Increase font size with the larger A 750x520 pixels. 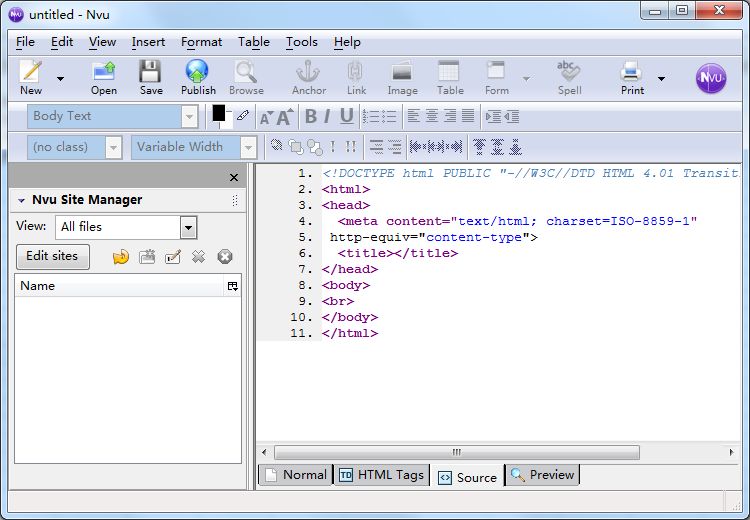pyautogui.click(x=285, y=117)
